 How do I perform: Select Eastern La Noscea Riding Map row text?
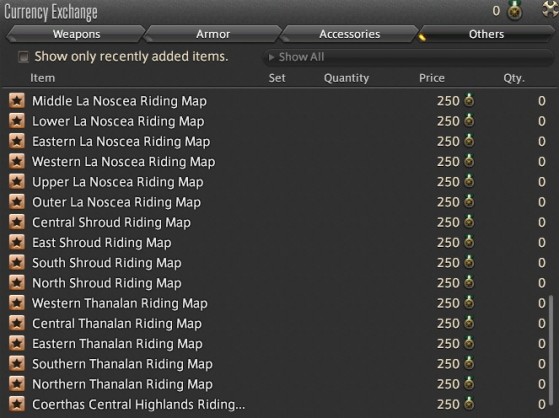pos(121,142)
